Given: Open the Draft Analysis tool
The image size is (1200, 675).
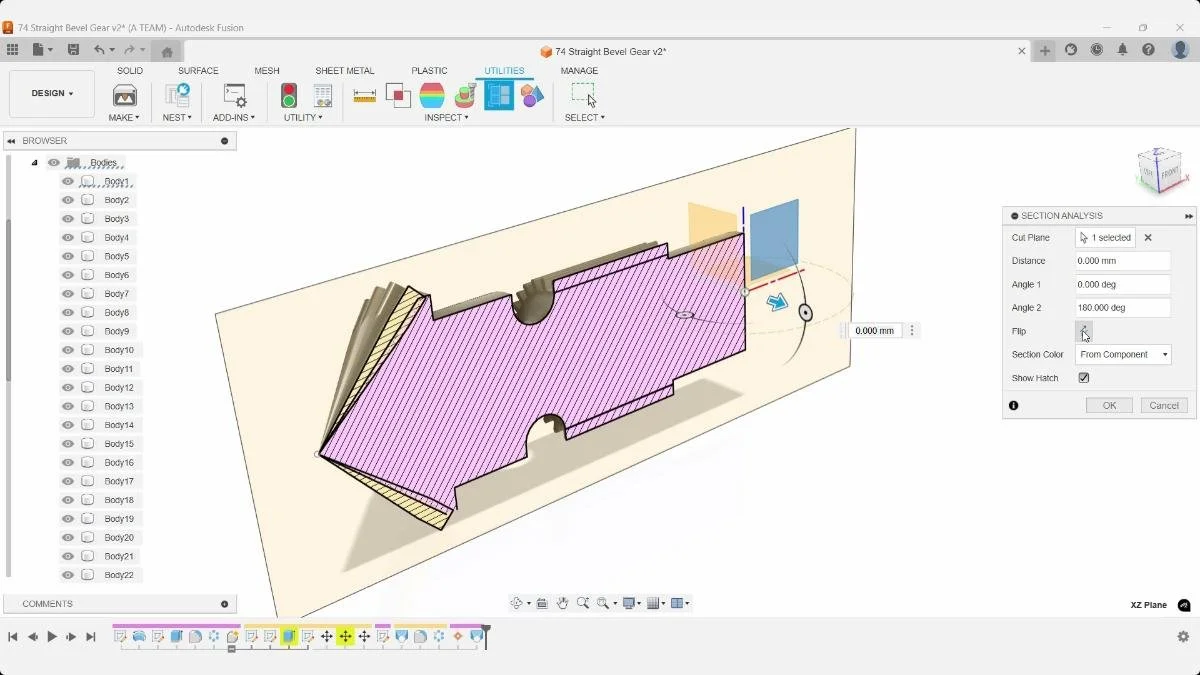Looking at the screenshot, I should pyautogui.click(x=465, y=96).
